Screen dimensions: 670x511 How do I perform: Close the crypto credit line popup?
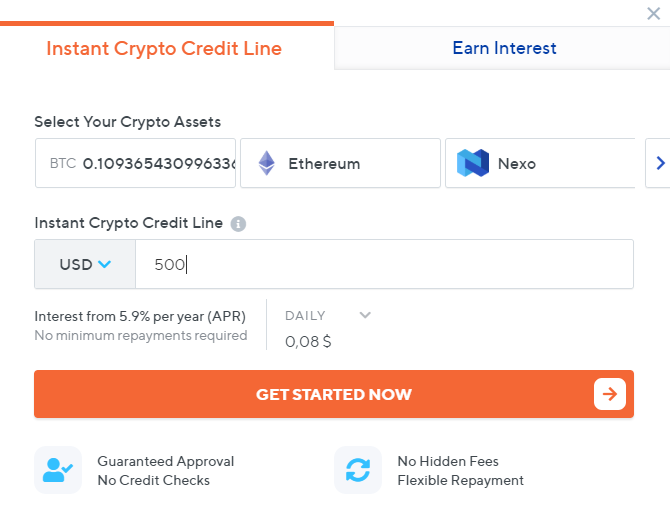[x=653, y=14]
